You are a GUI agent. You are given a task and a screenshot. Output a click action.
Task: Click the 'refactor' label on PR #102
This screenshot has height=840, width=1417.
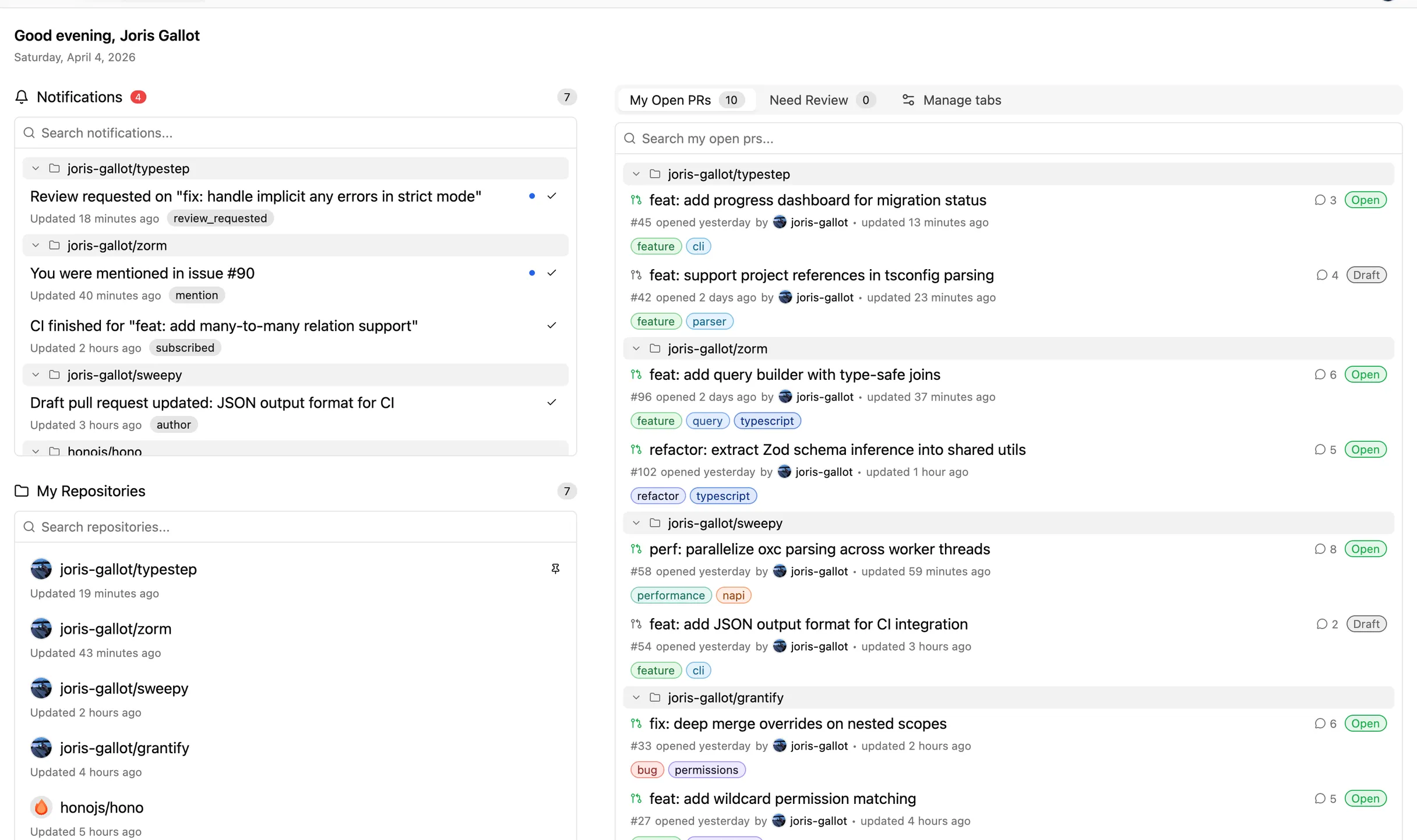tap(658, 496)
